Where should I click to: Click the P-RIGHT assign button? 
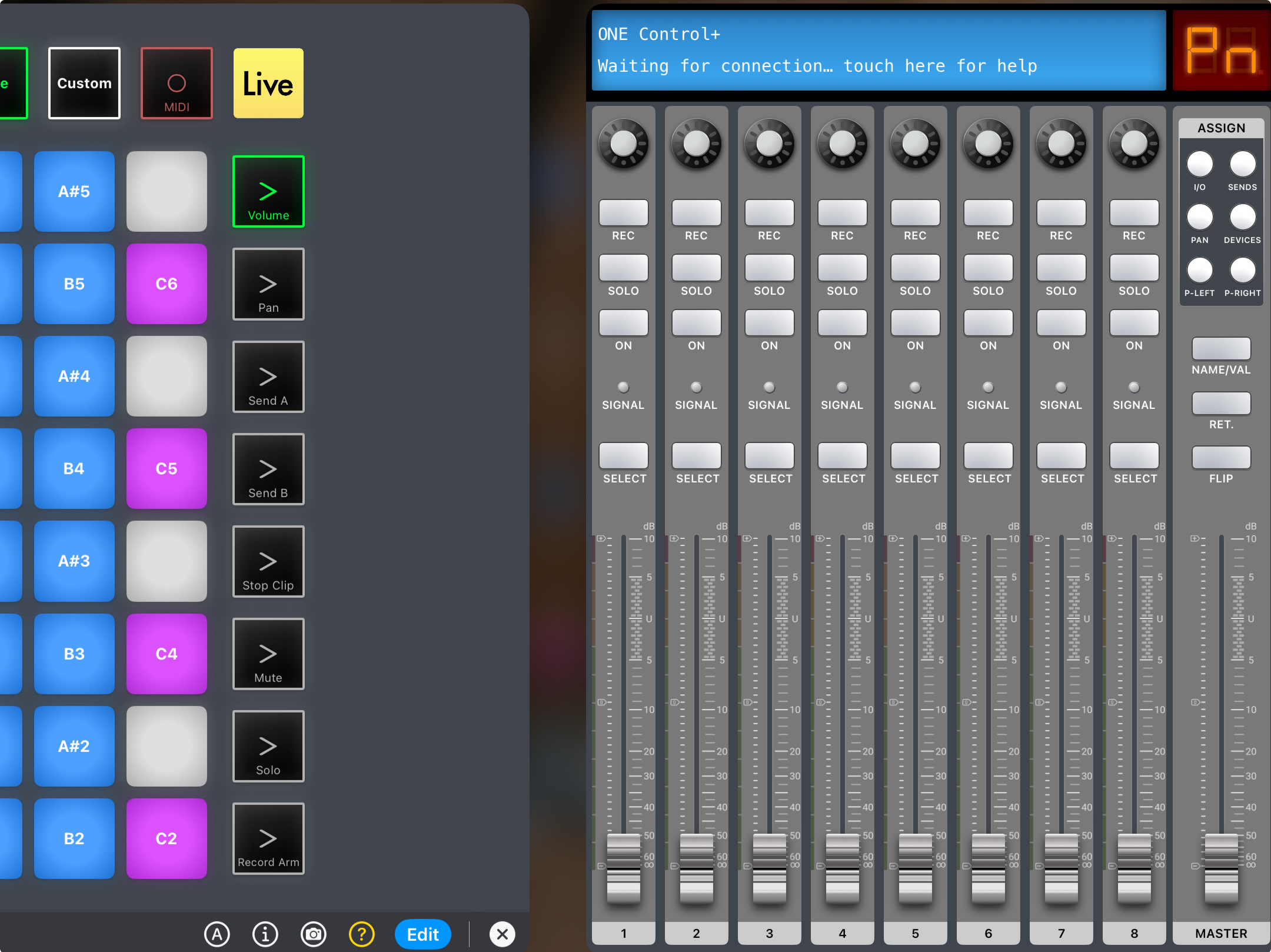(x=1243, y=270)
